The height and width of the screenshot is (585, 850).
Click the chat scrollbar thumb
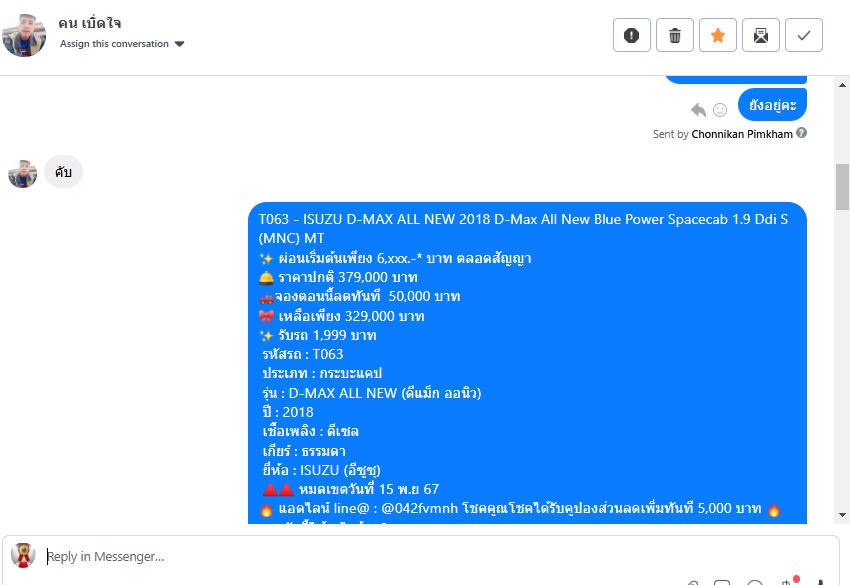[x=842, y=187]
